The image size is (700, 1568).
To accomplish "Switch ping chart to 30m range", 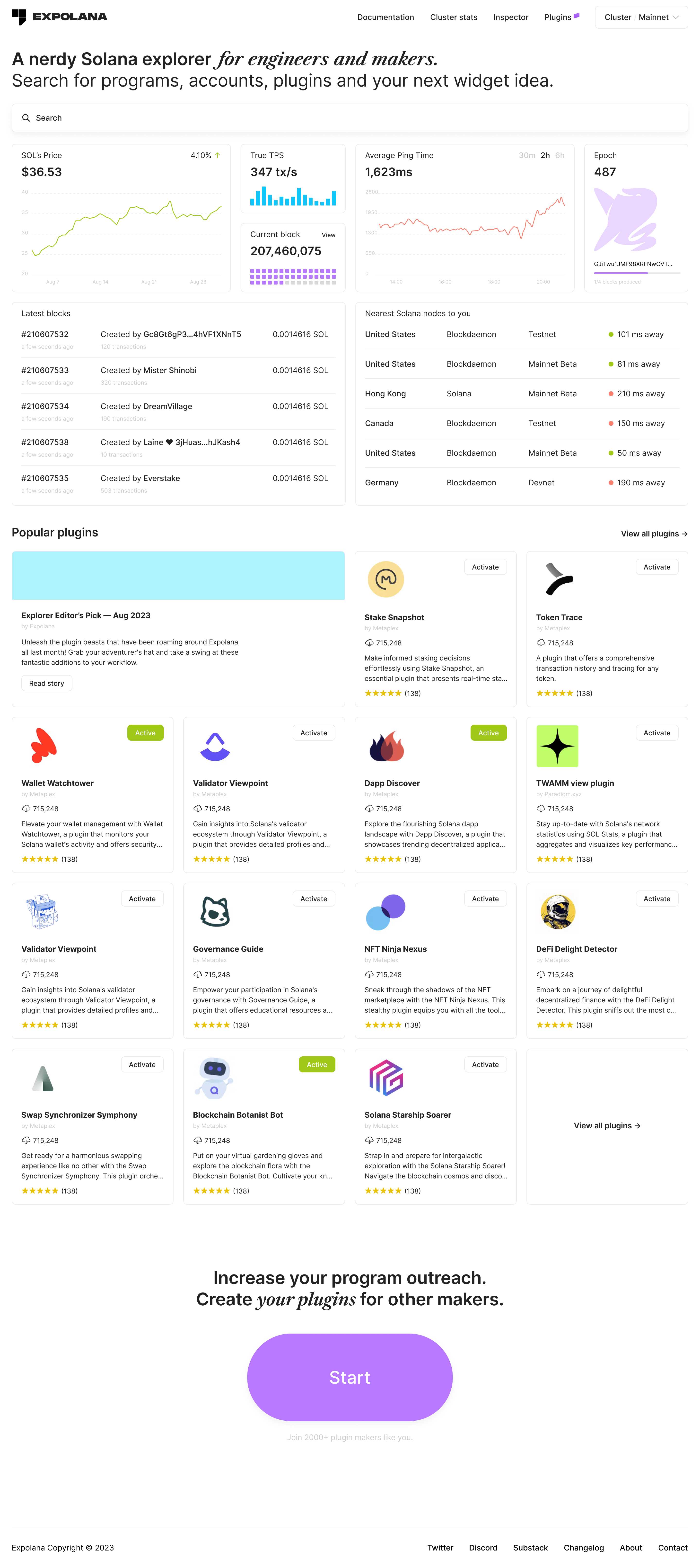I will tap(527, 155).
